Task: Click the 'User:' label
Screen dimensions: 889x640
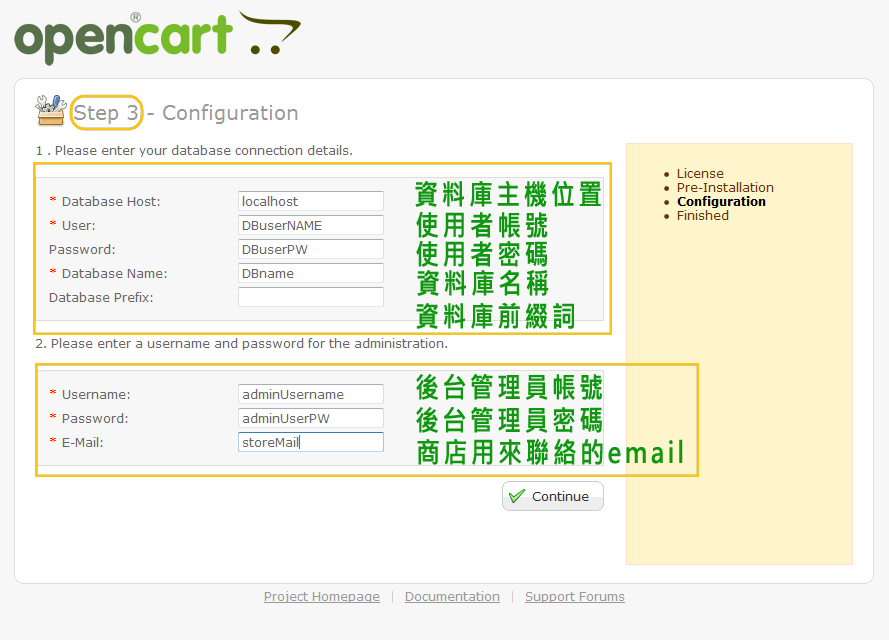Action: pos(79,225)
